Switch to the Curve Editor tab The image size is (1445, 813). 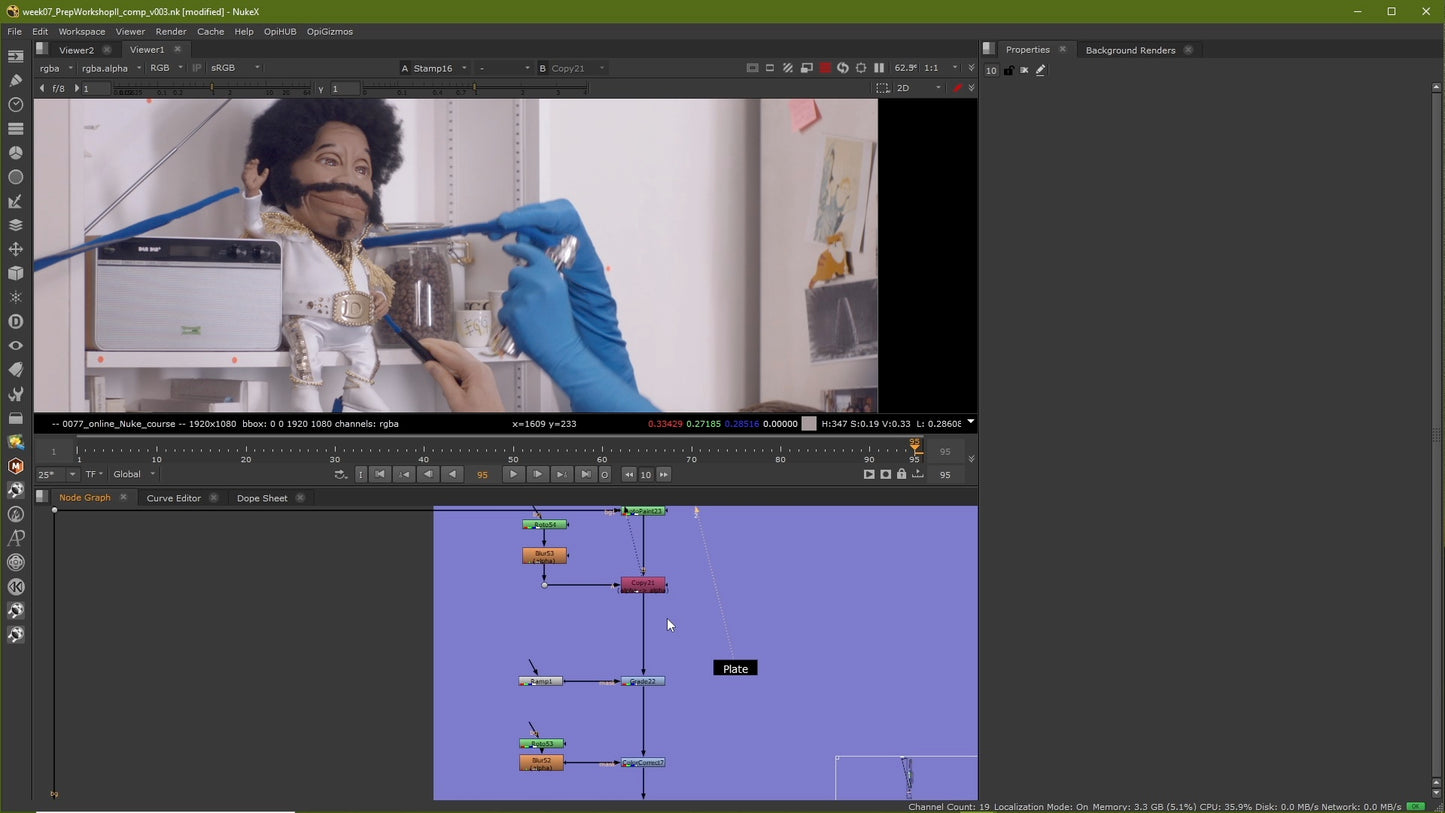pos(174,498)
